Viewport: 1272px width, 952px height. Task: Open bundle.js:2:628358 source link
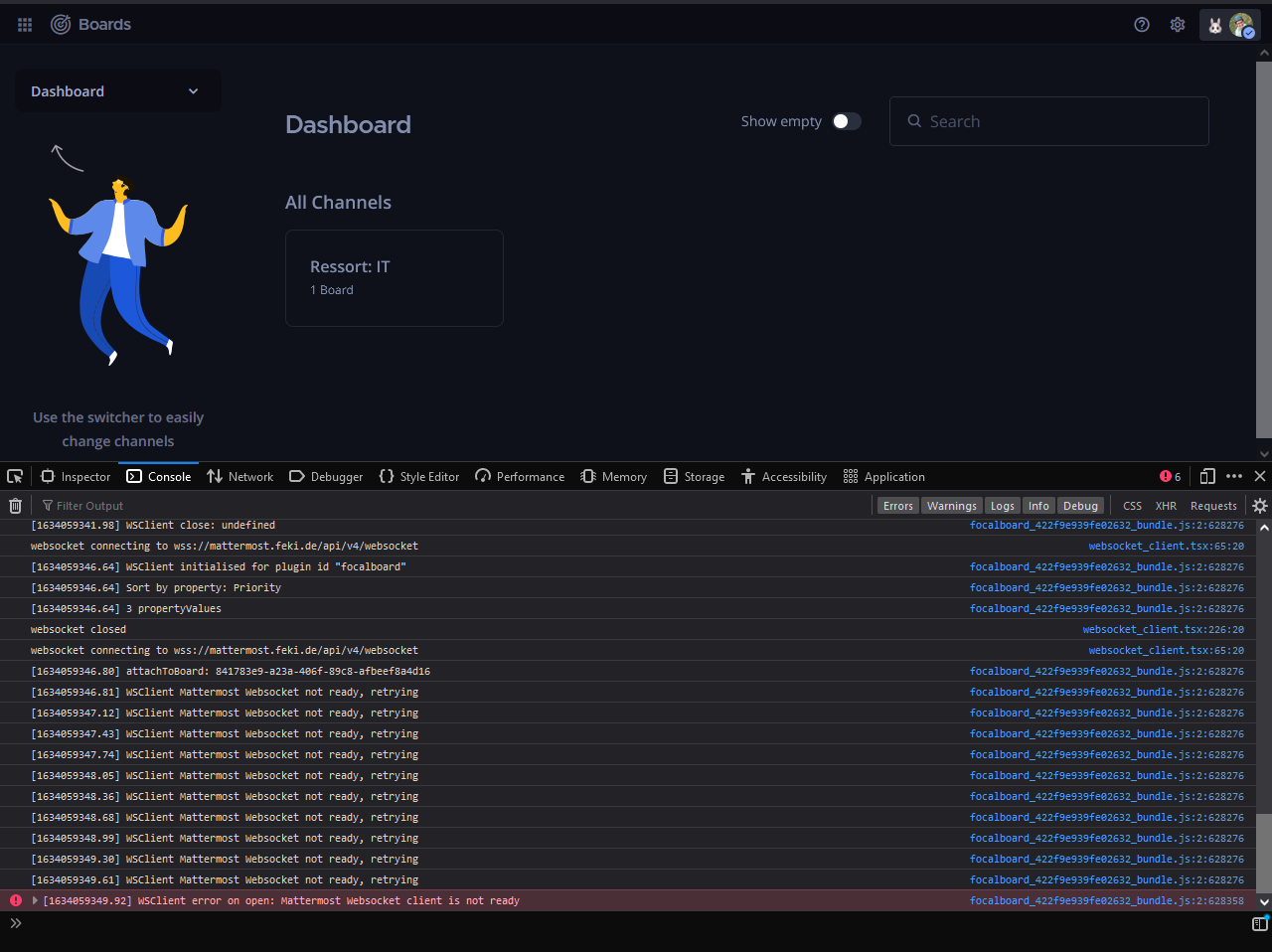point(1107,900)
